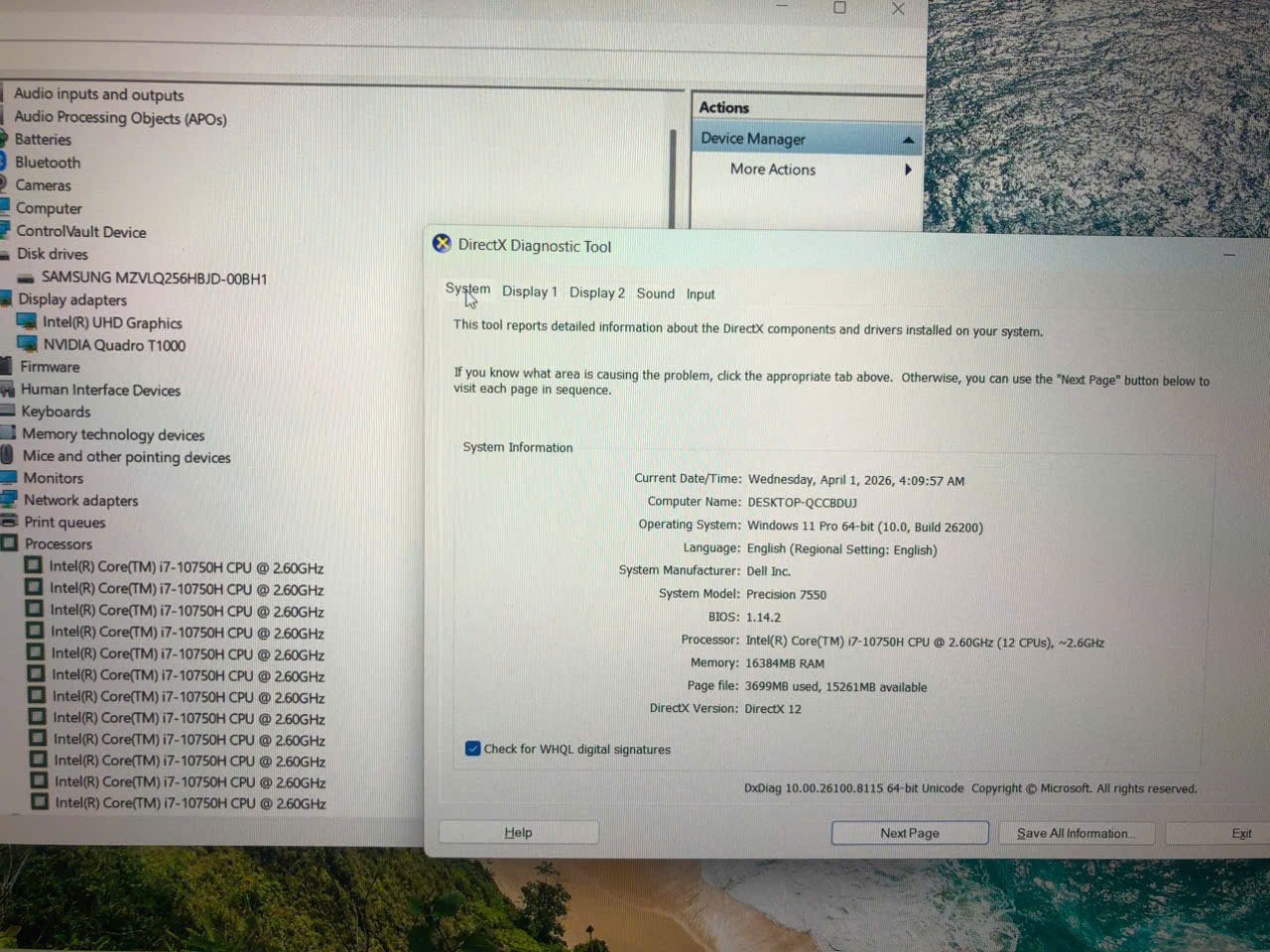Expand the More Actions submenu arrow
The height and width of the screenshot is (952, 1270).
point(907,170)
